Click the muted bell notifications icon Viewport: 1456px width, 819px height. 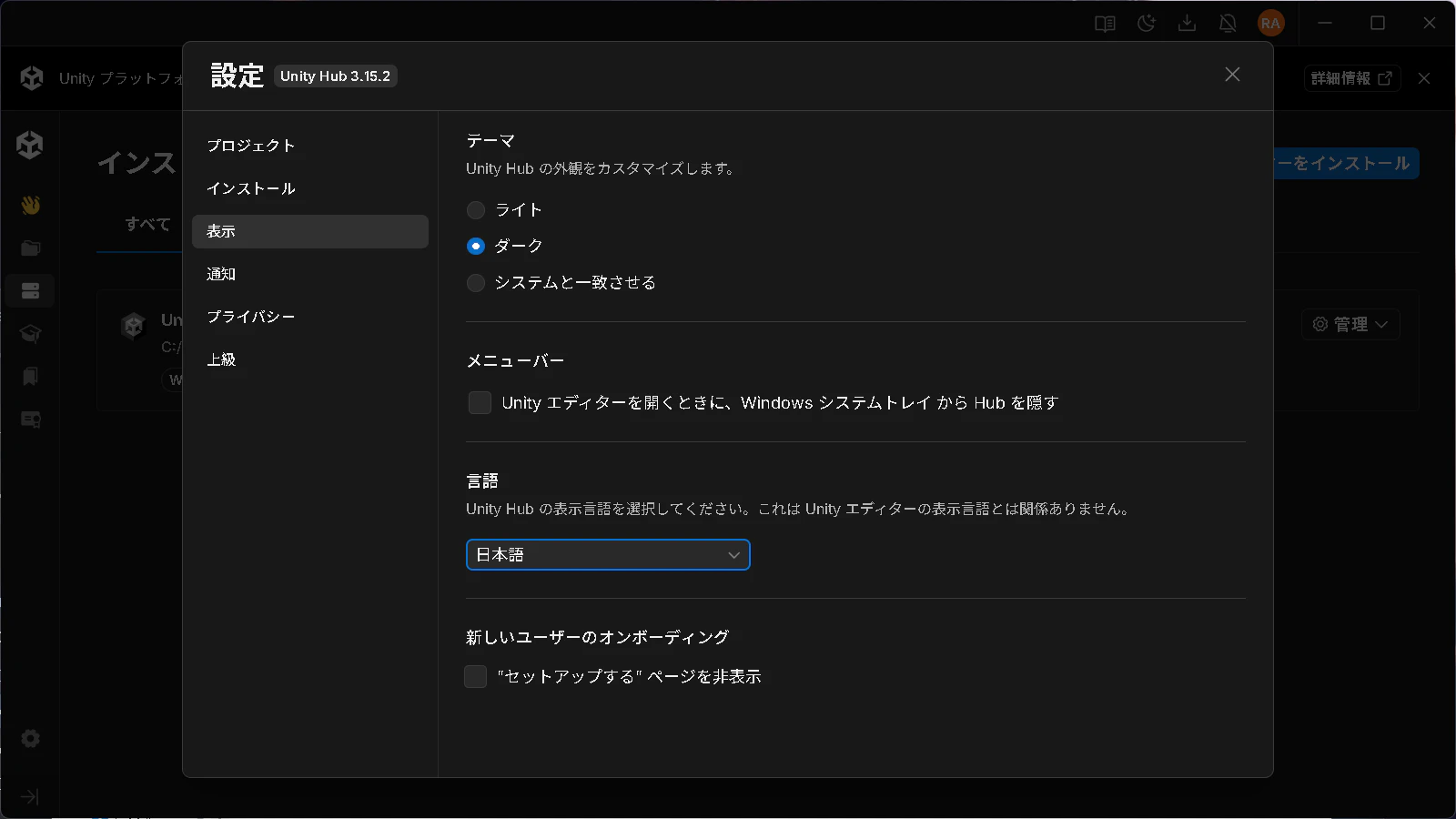coord(1228,24)
